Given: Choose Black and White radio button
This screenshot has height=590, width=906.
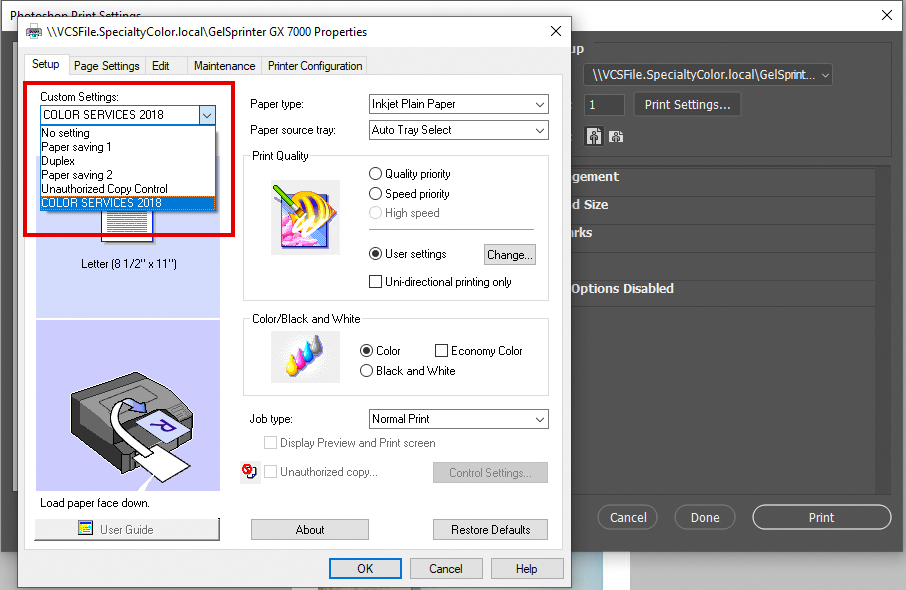Looking at the screenshot, I should tap(367, 371).
